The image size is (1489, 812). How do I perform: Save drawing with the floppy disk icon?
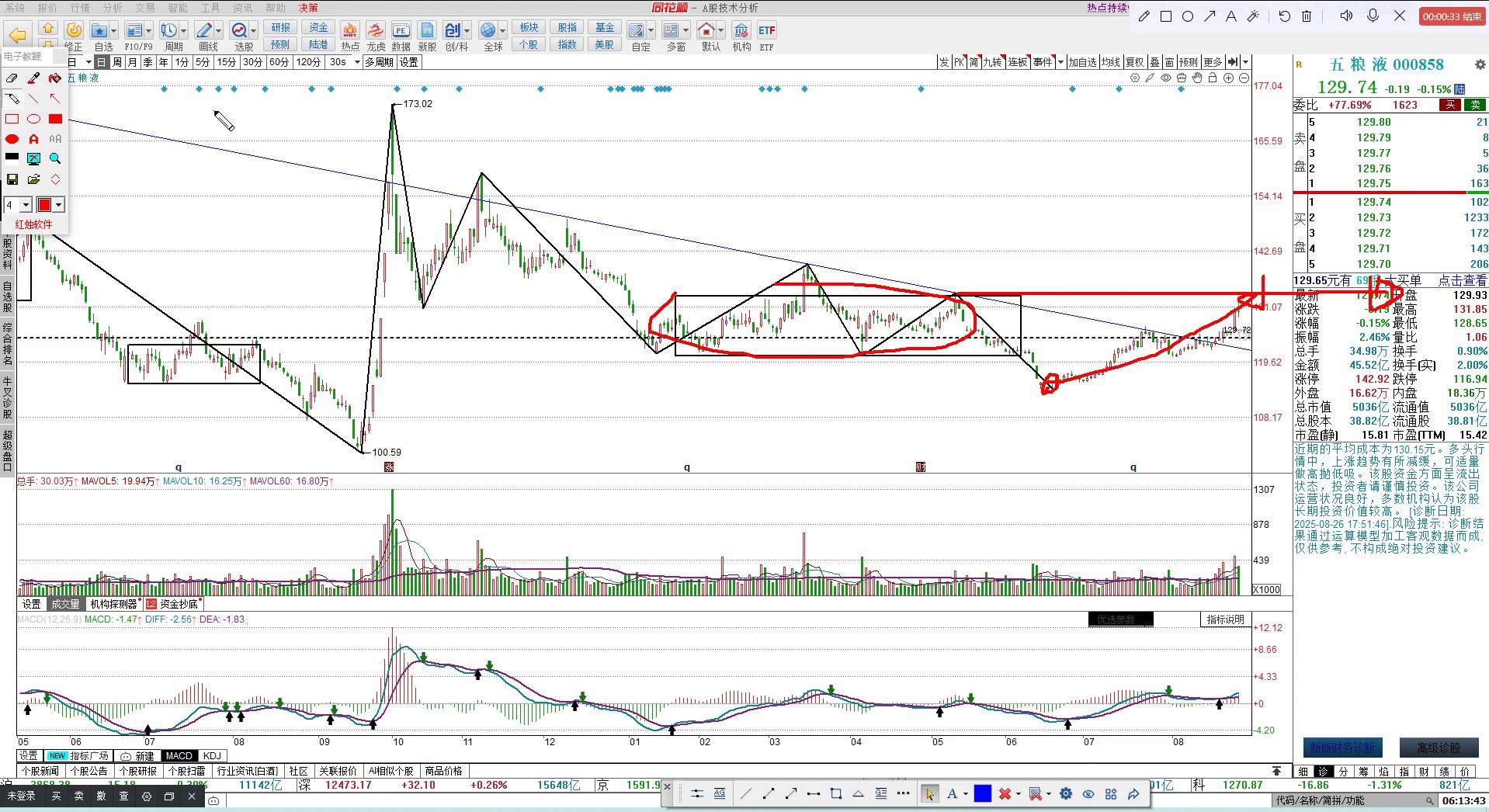pos(12,179)
